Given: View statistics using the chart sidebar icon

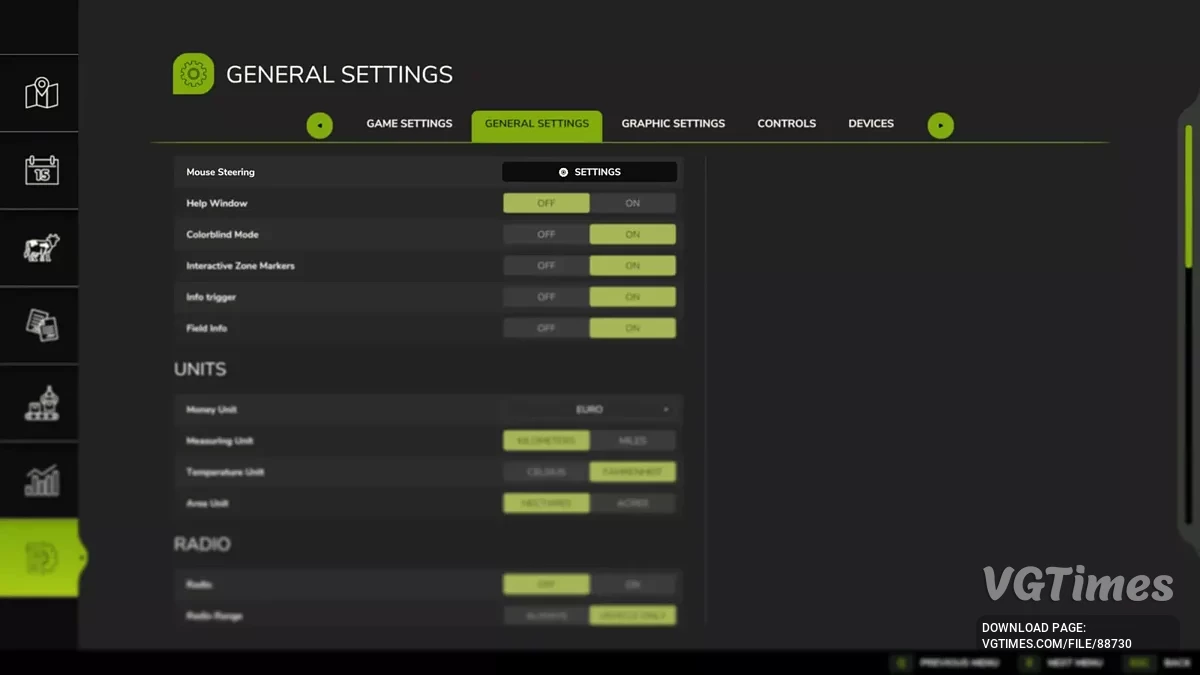Looking at the screenshot, I should [x=40, y=480].
